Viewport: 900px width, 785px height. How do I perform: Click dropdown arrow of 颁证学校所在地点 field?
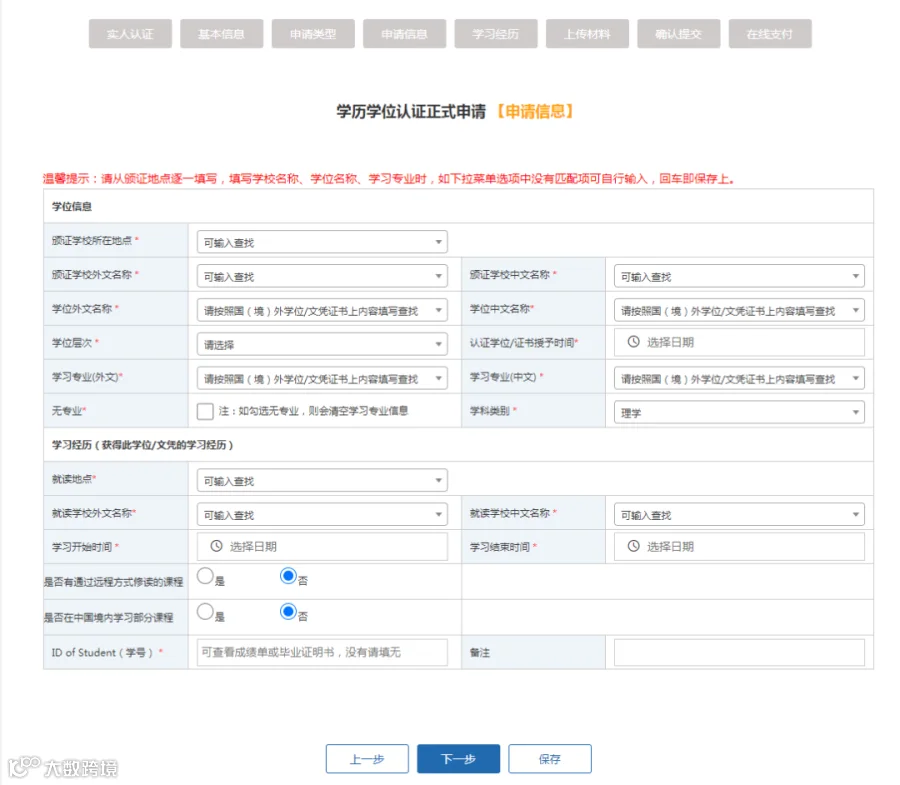click(438, 242)
